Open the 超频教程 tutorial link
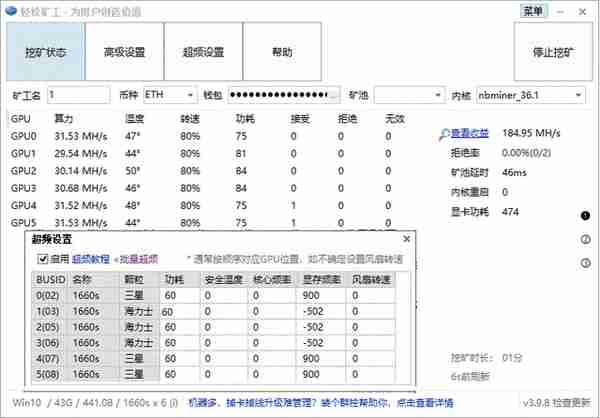This screenshot has height=418, width=600. (91, 259)
